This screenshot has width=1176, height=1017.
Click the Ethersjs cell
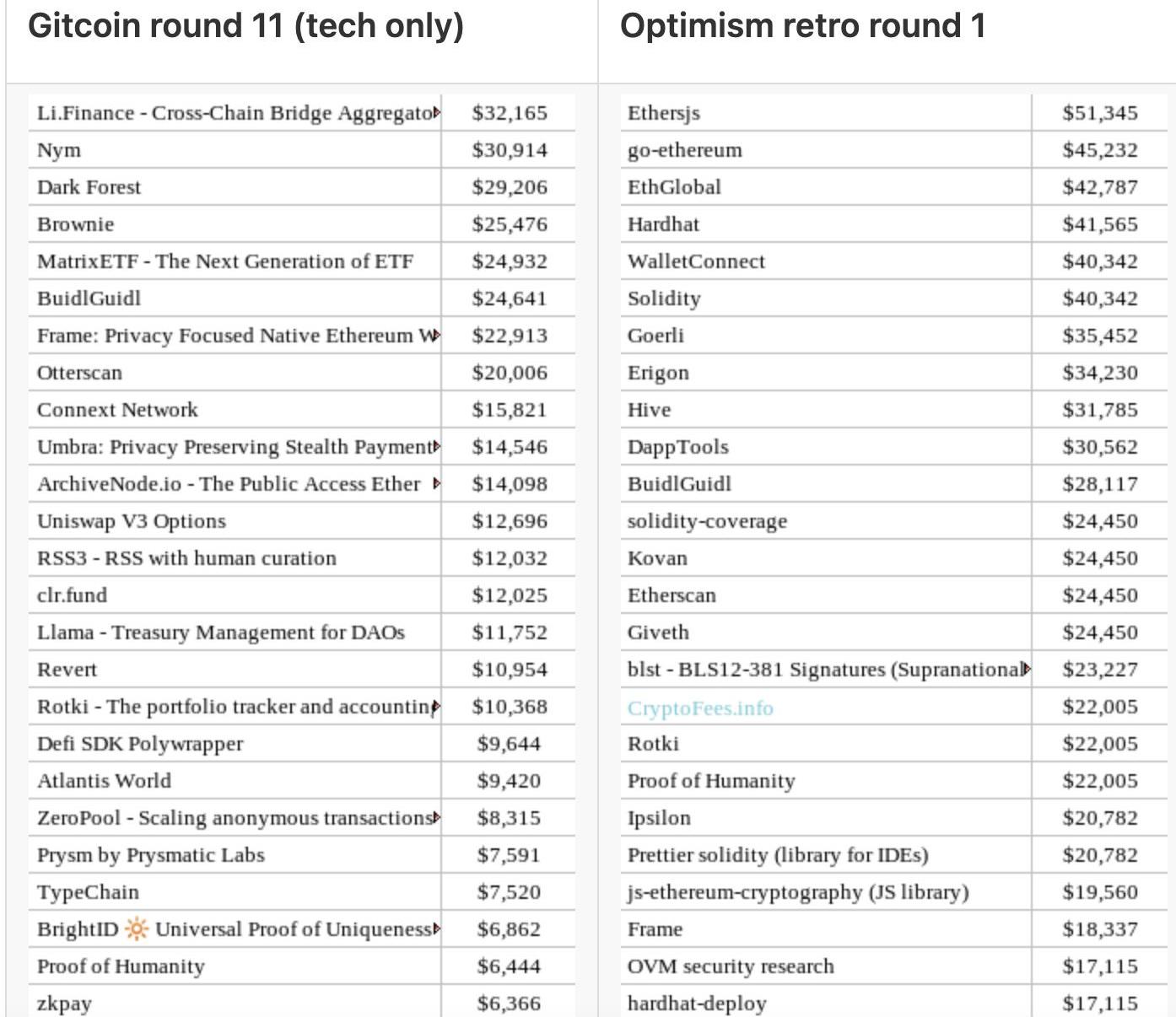click(x=664, y=113)
